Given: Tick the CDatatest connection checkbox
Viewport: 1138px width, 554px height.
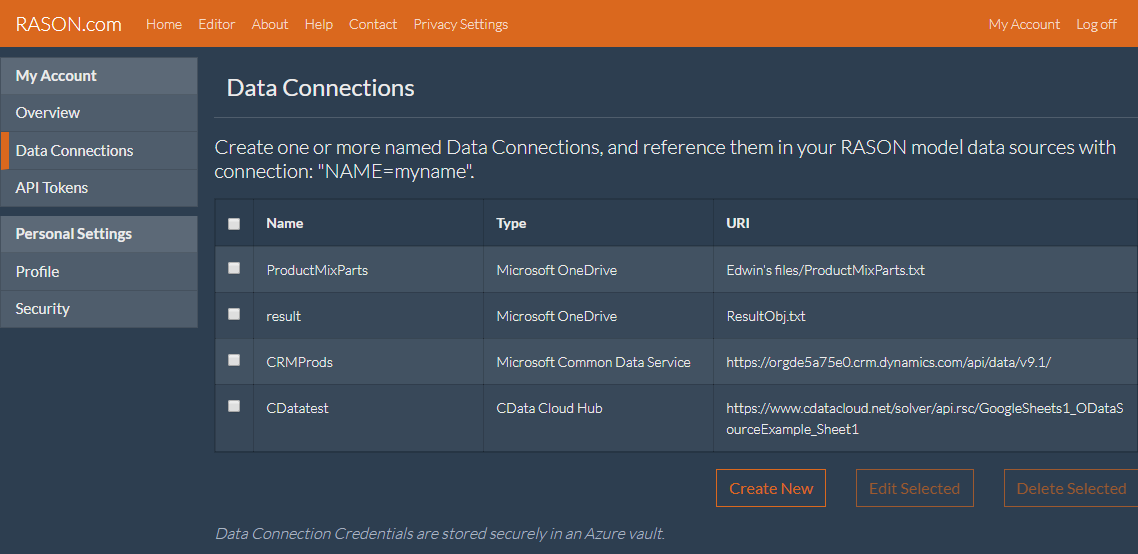Looking at the screenshot, I should click(x=234, y=406).
